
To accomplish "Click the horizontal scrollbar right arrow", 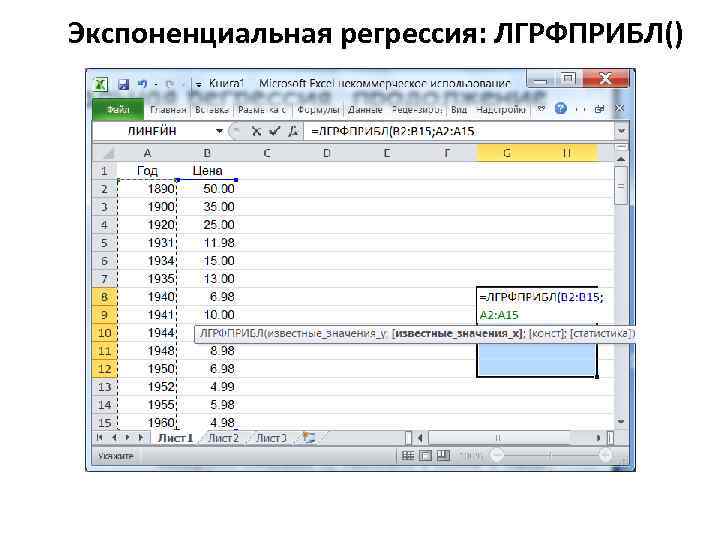I will [598, 438].
